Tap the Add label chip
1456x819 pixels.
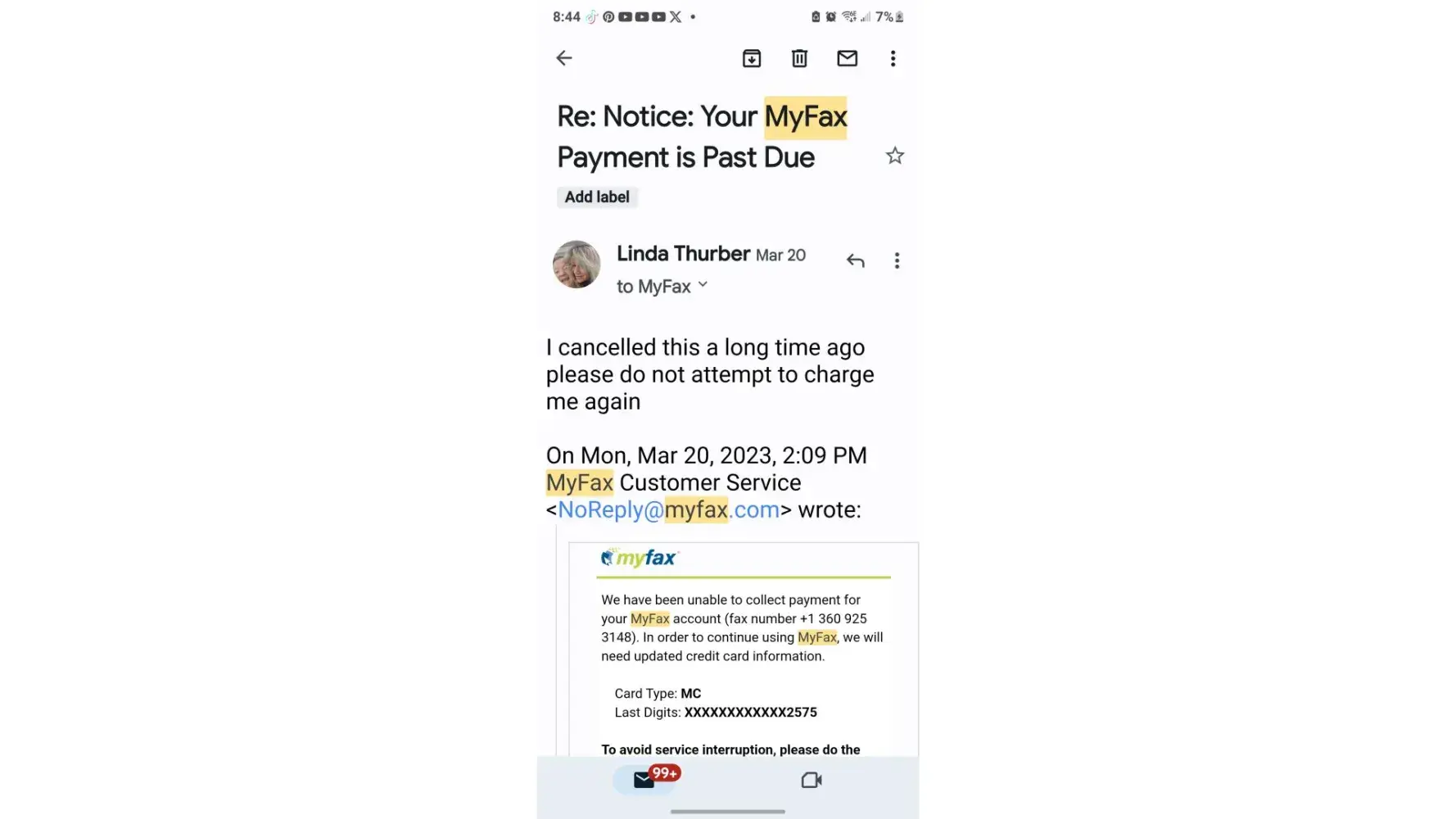point(597,197)
